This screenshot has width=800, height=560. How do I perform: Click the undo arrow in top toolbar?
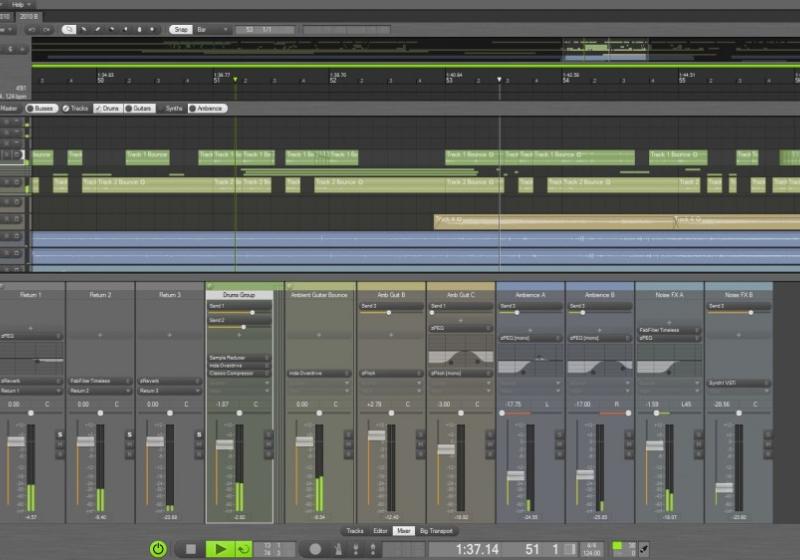(32, 29)
